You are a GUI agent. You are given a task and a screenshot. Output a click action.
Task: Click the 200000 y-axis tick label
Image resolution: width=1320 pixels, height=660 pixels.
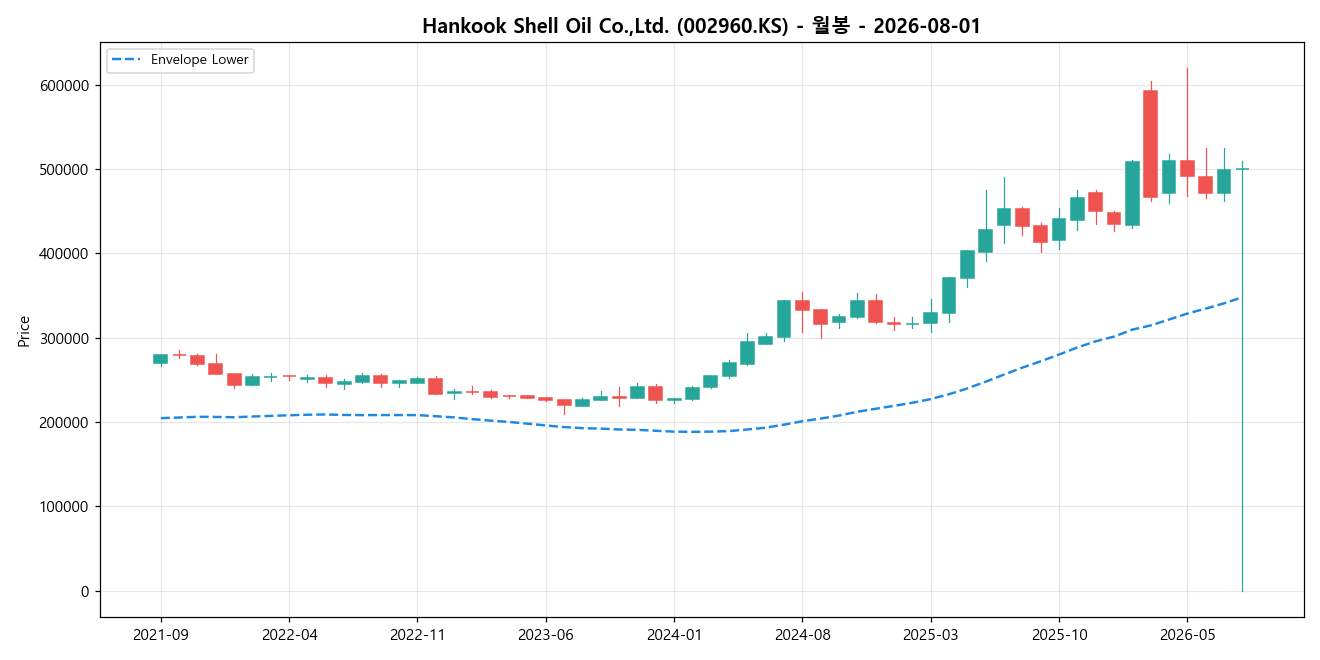(66, 423)
